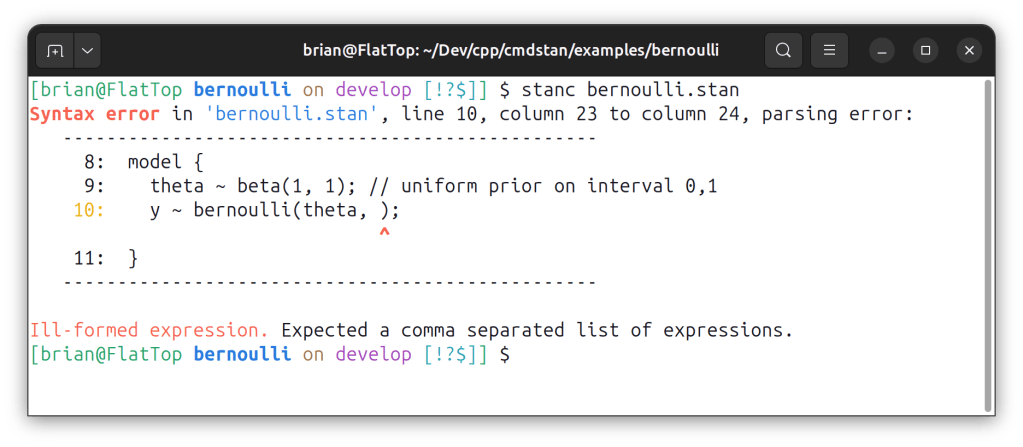The width and height of the screenshot is (1023, 447).
Task: Open the terminal search tool
Action: pyautogui.click(x=784, y=50)
